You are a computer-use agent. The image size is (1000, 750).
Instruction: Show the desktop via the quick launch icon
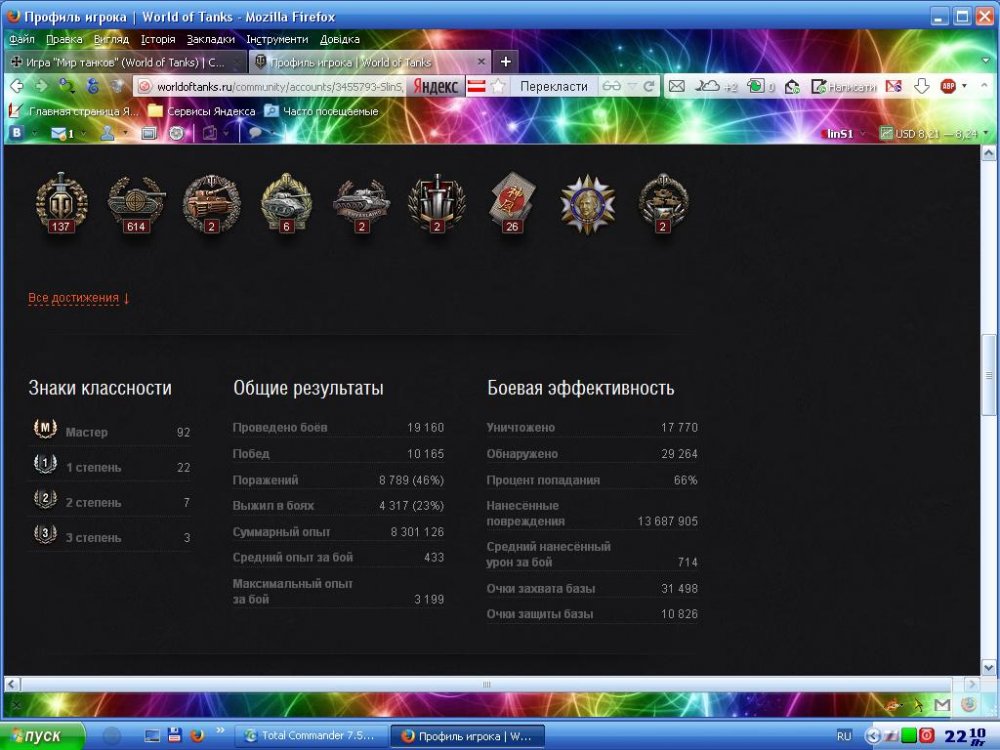[152, 736]
